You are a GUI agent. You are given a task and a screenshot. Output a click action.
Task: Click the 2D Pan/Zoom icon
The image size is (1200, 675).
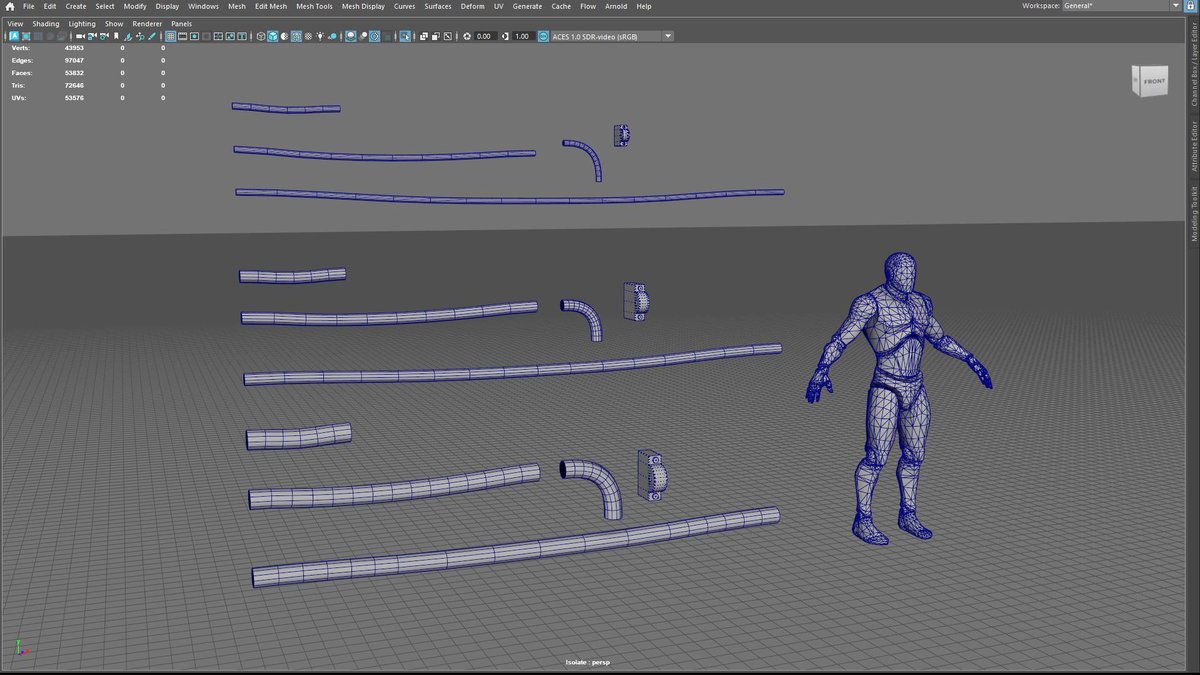click(140, 36)
